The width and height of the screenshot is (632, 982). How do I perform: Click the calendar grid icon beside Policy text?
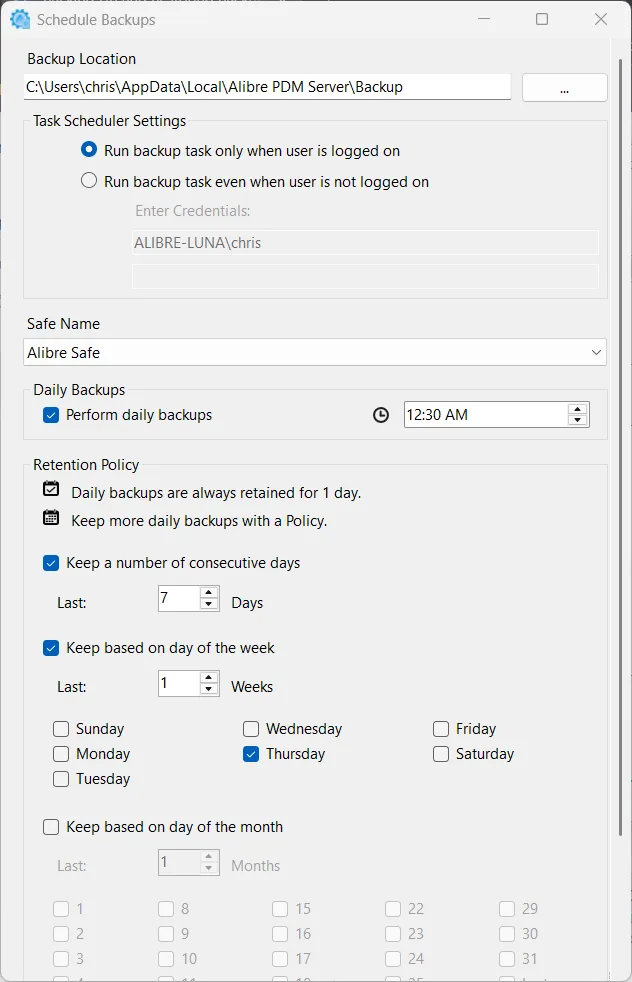click(x=51, y=517)
